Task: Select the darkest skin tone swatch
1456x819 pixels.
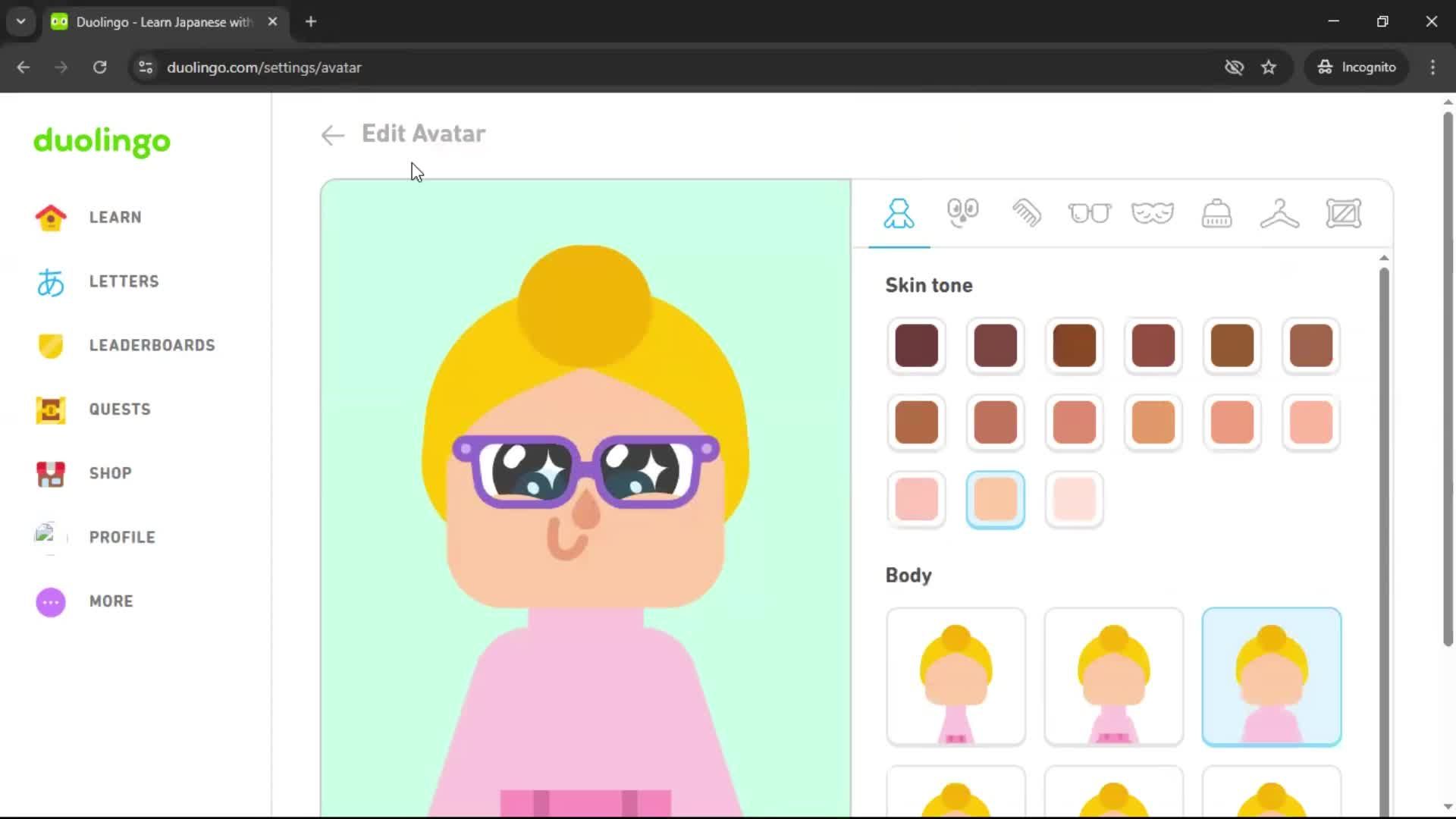Action: tap(916, 346)
